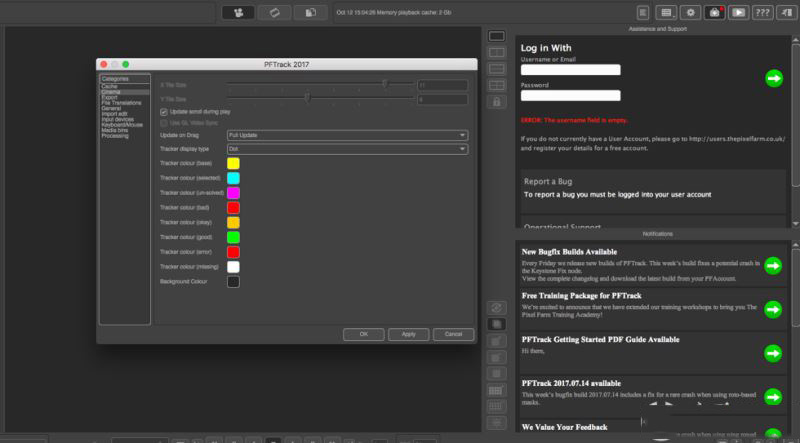This screenshot has width=800, height=443.
Task: Select stacked two-row viewport layout icon
Action: pyautogui.click(x=496, y=68)
